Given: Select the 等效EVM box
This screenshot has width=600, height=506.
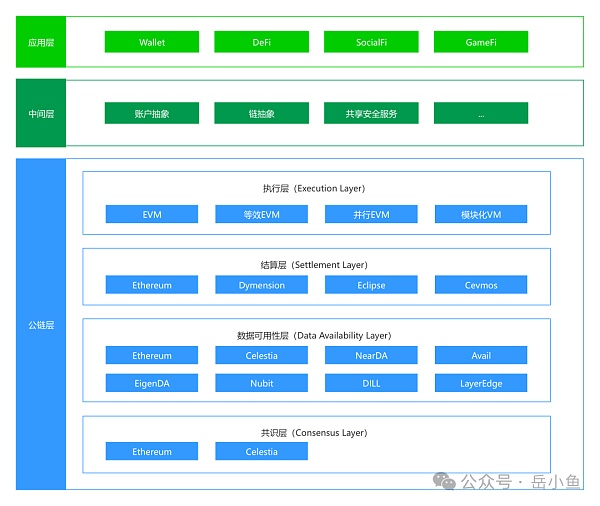Looking at the screenshot, I should (x=261, y=215).
